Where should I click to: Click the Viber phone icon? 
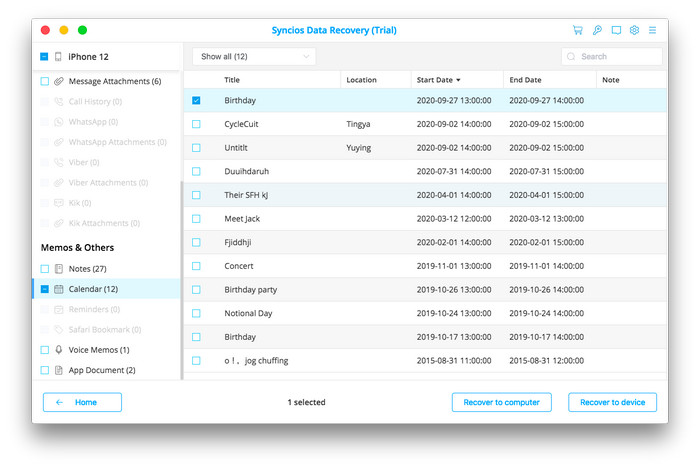(58, 162)
